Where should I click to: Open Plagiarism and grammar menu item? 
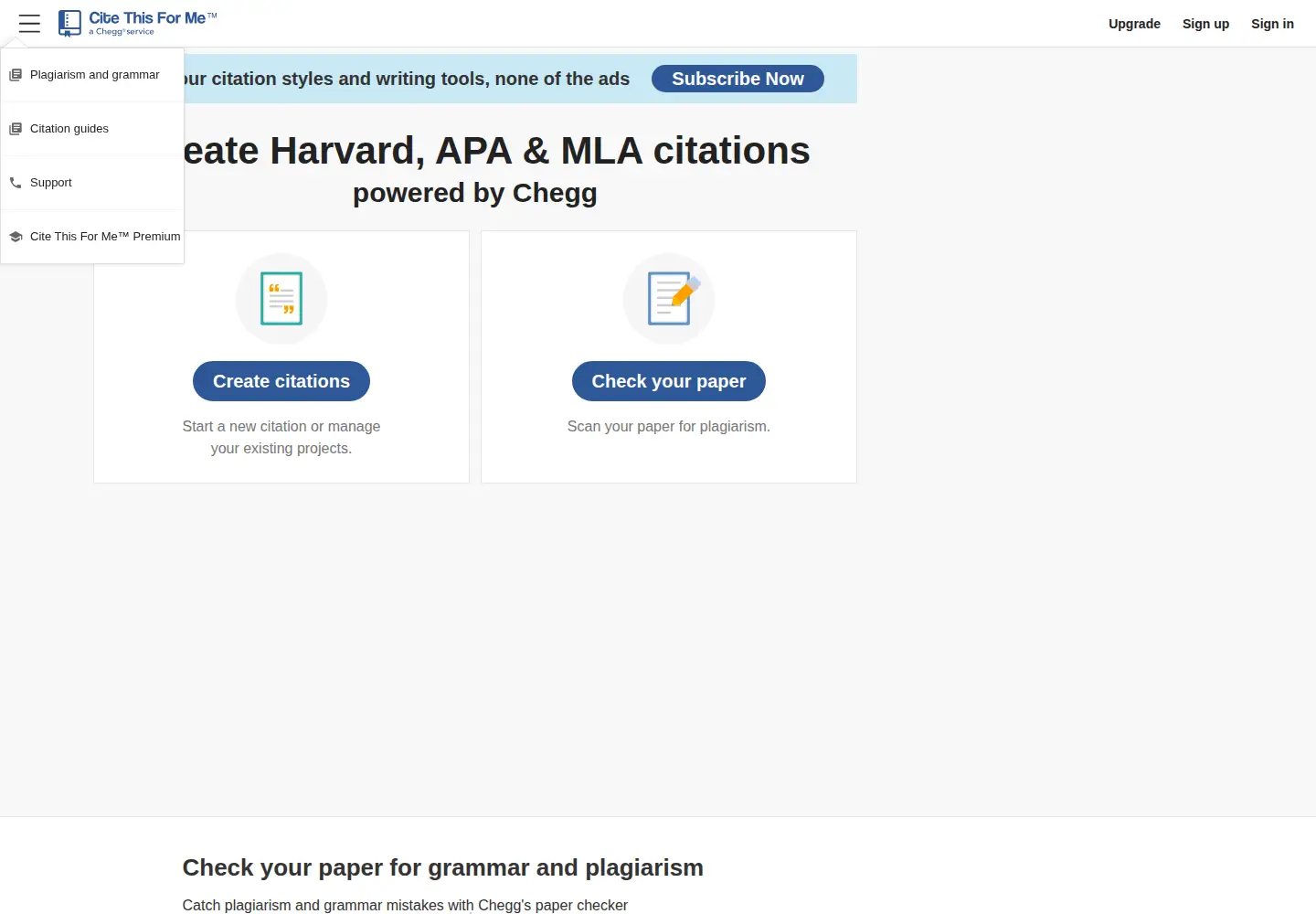92,75
